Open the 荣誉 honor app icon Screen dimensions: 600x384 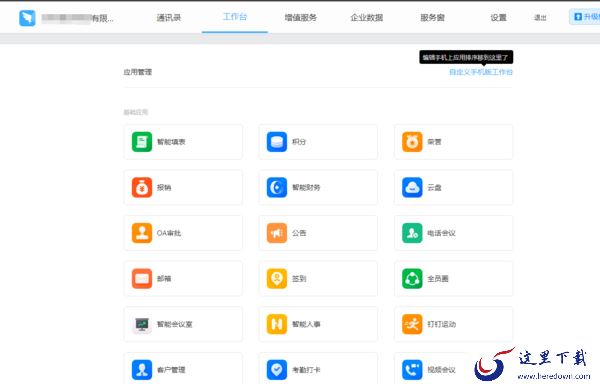tap(412, 142)
